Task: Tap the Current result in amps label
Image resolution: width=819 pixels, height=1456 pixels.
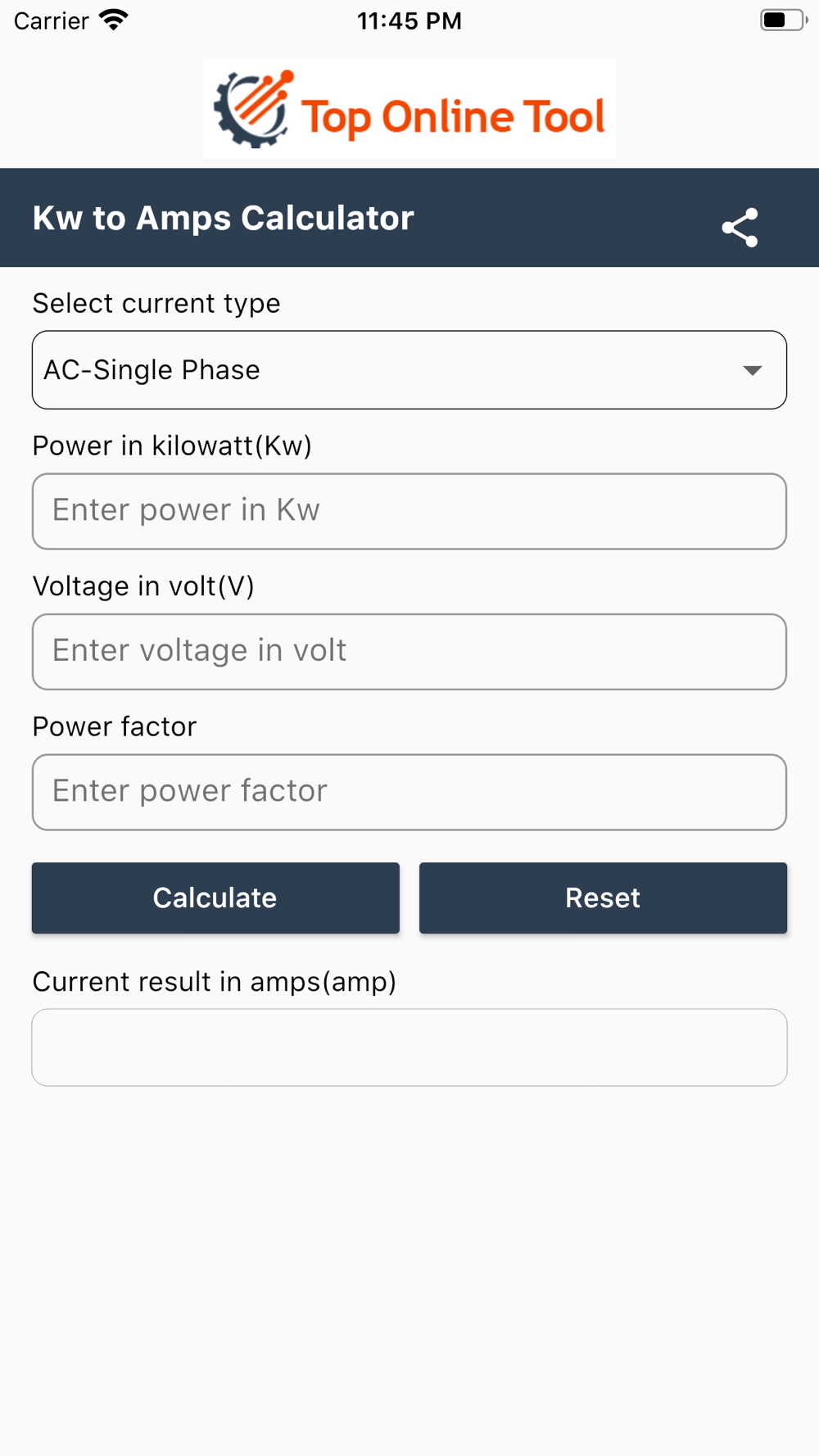Action: tap(215, 981)
